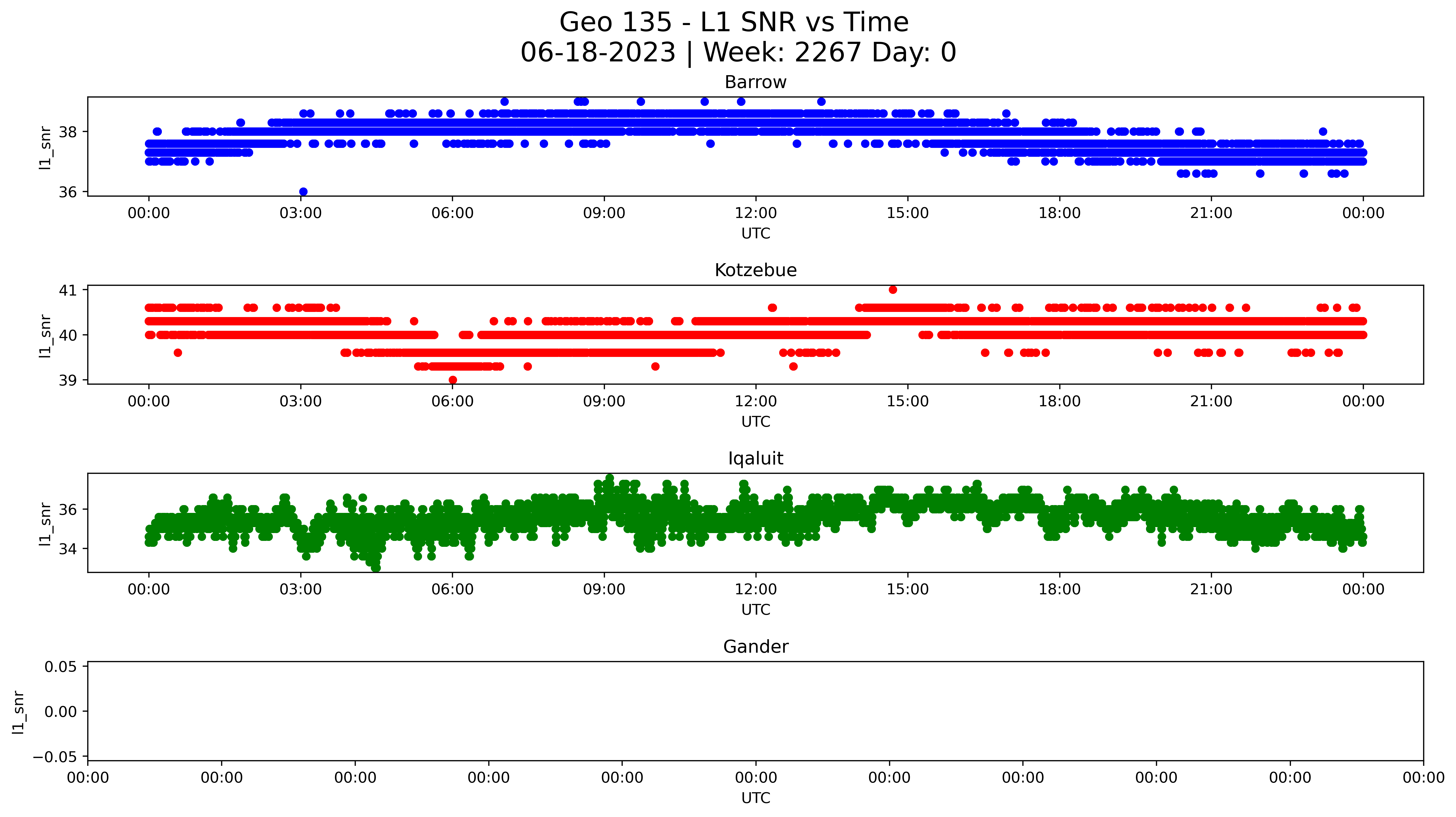Click the lone blue Barrow outlier at SNR 36
Screen dimensions: 1456x817
[x=303, y=192]
